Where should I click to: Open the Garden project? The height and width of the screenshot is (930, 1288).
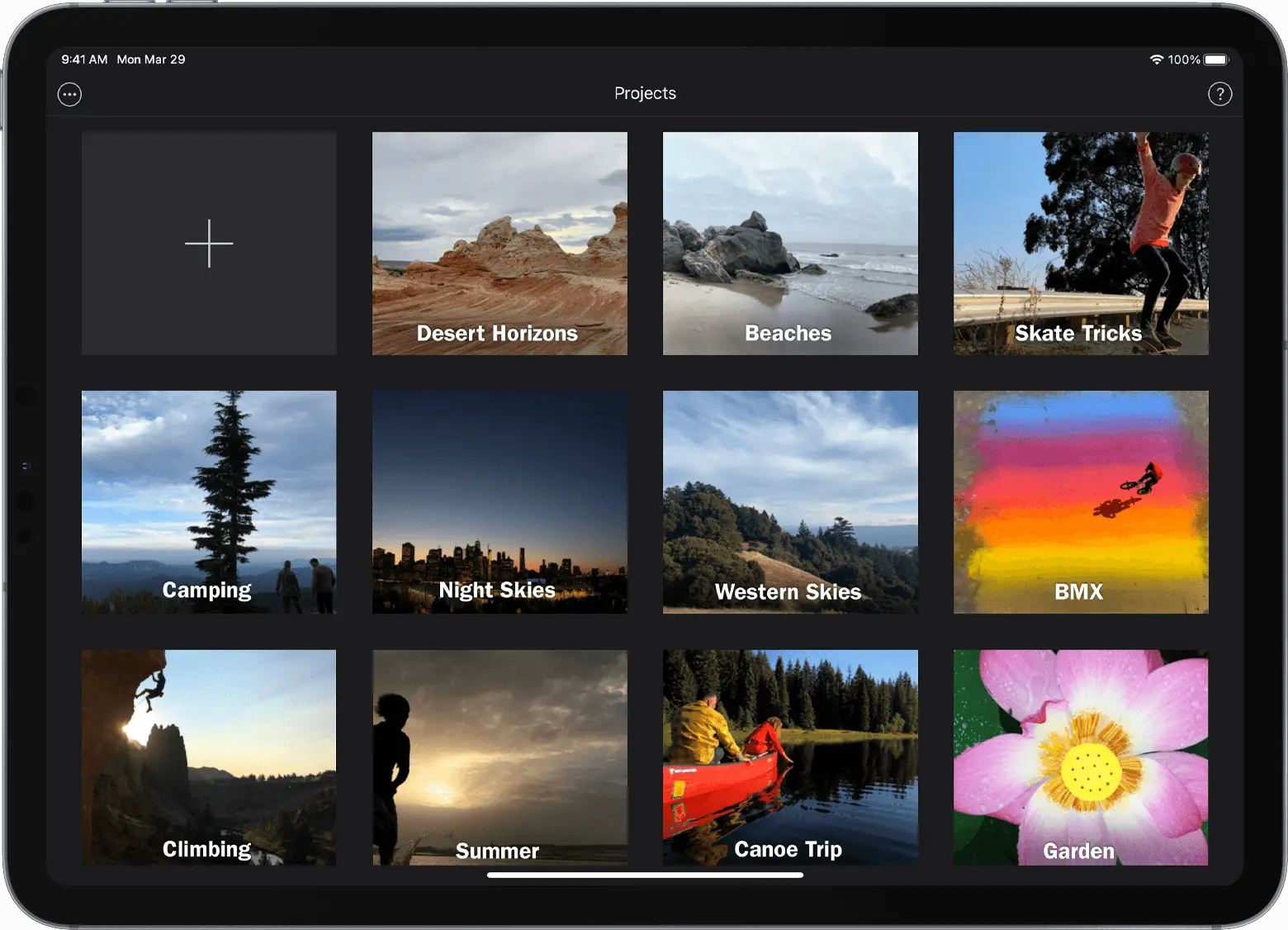coord(1080,758)
